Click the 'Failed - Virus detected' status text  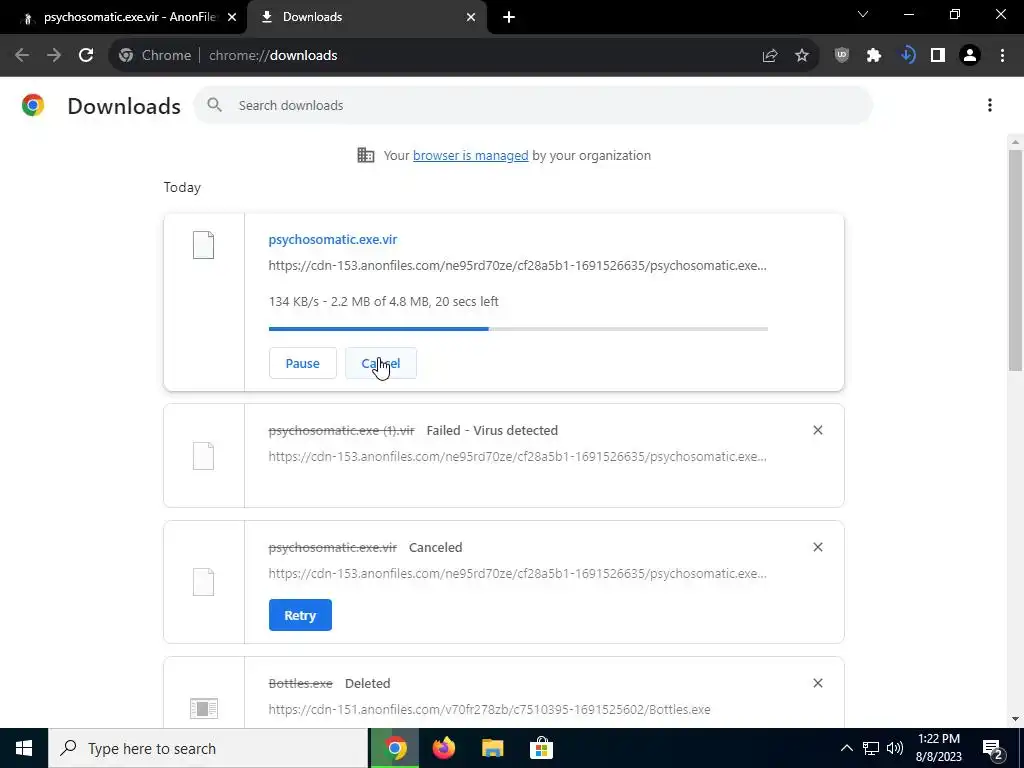click(x=492, y=430)
